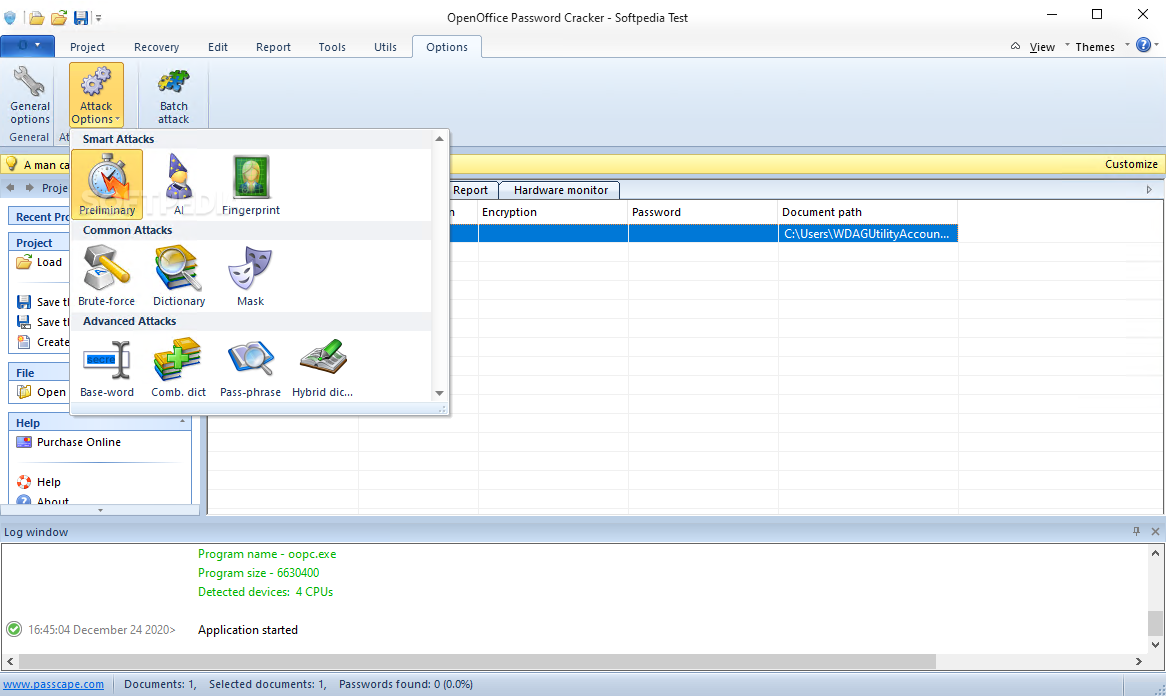
Task: Visit the www.passcape.com link
Action: click(x=54, y=684)
